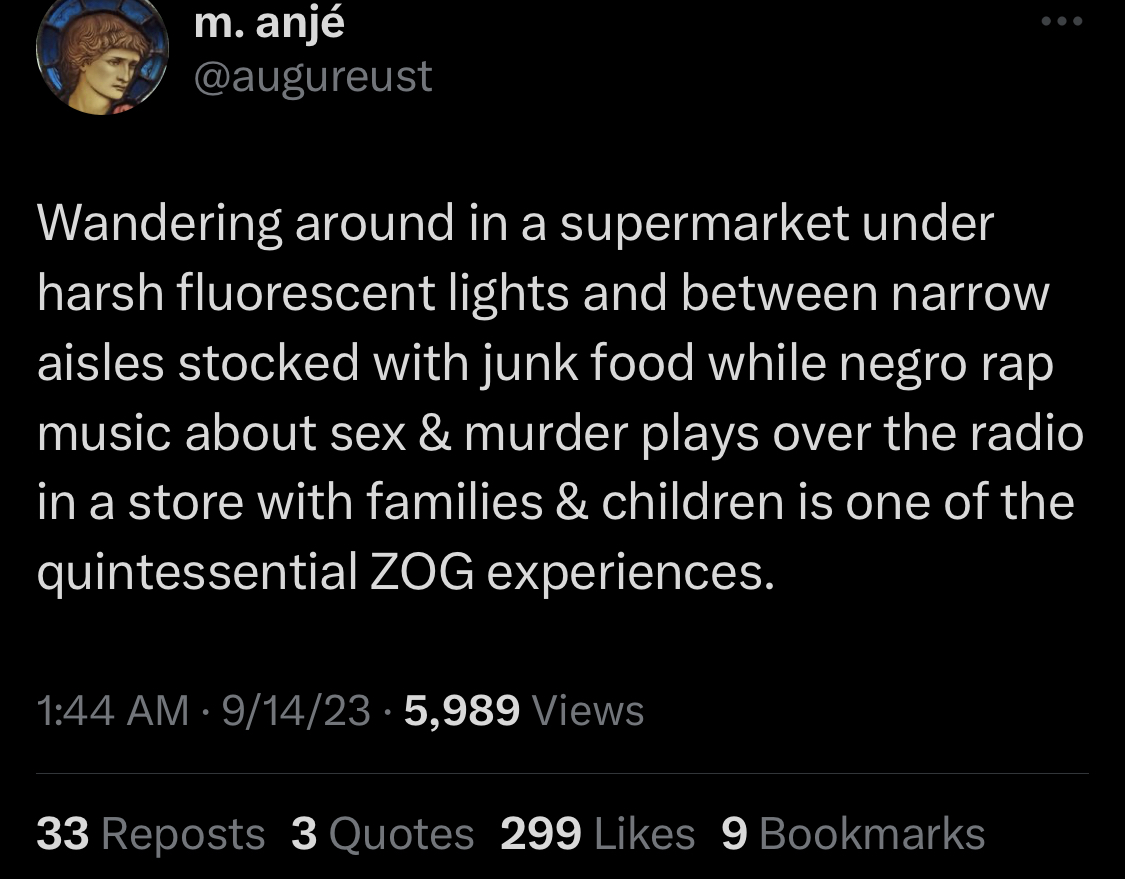Click the 3 quote count number
This screenshot has width=1125, height=879.
(x=304, y=834)
